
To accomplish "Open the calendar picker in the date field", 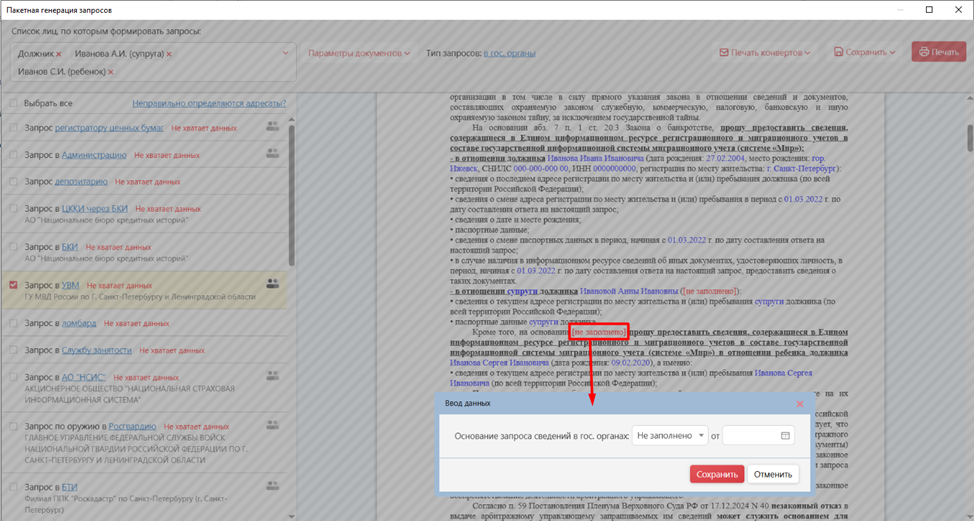I will pos(785,436).
